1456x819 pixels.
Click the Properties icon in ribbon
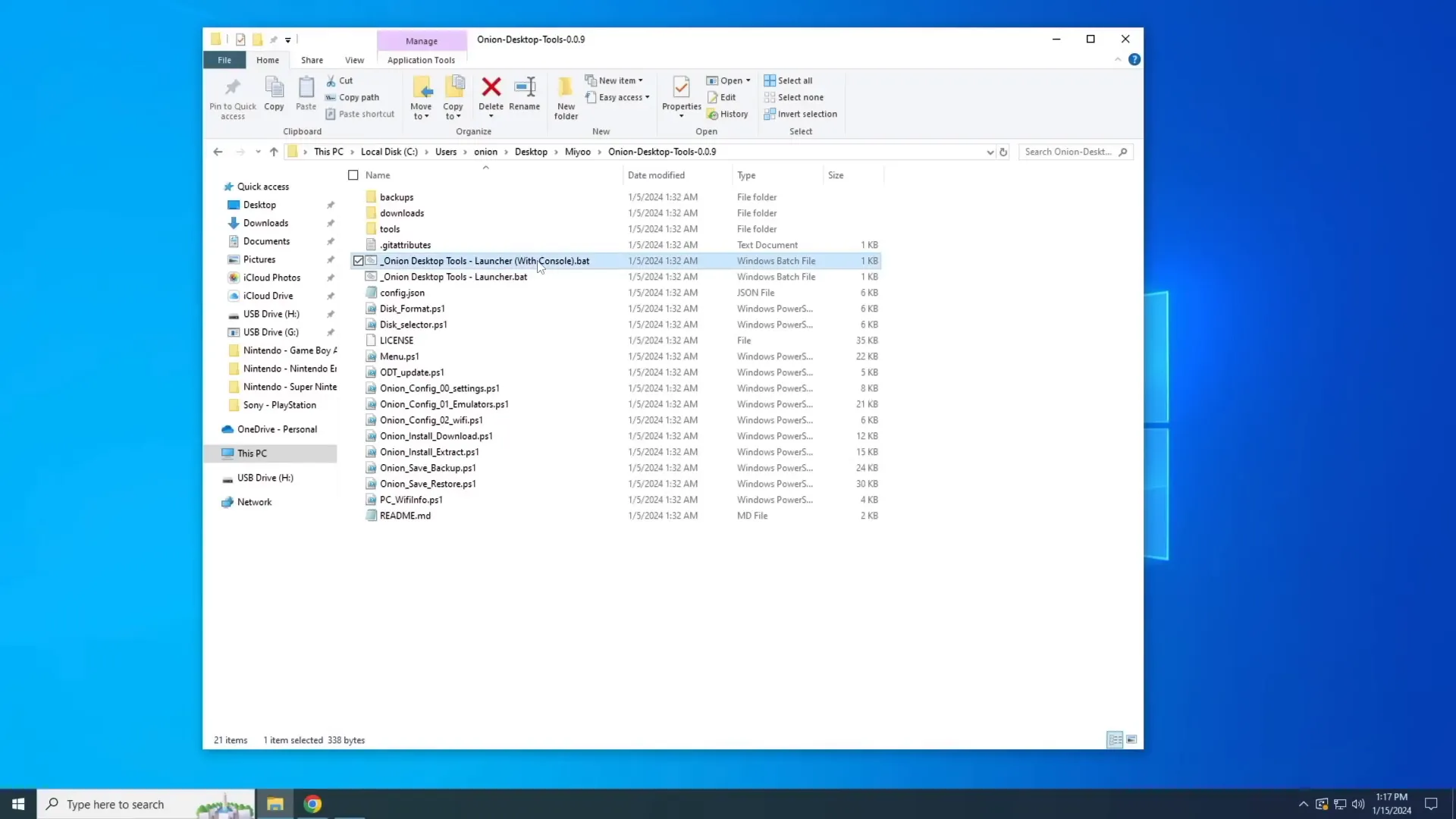(x=681, y=87)
